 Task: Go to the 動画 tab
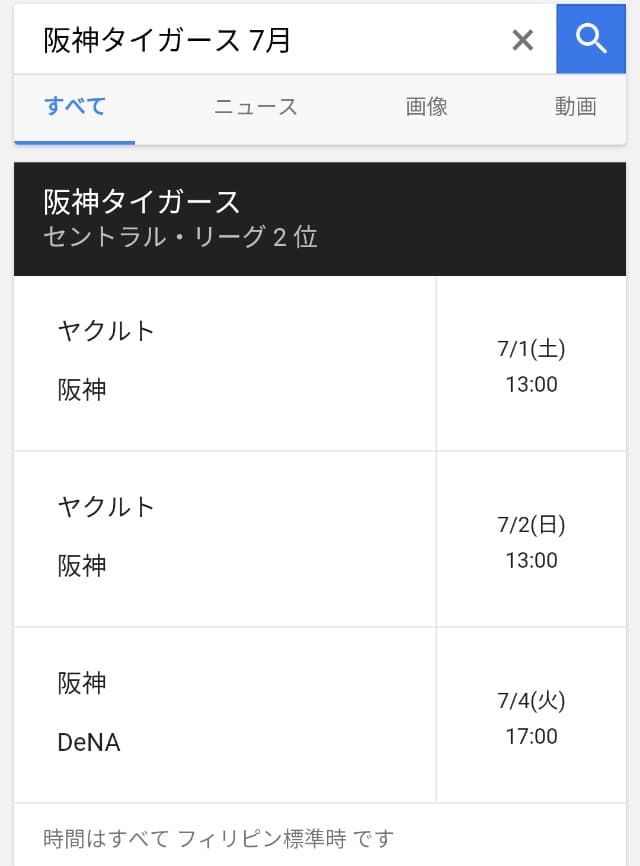pyautogui.click(x=575, y=107)
